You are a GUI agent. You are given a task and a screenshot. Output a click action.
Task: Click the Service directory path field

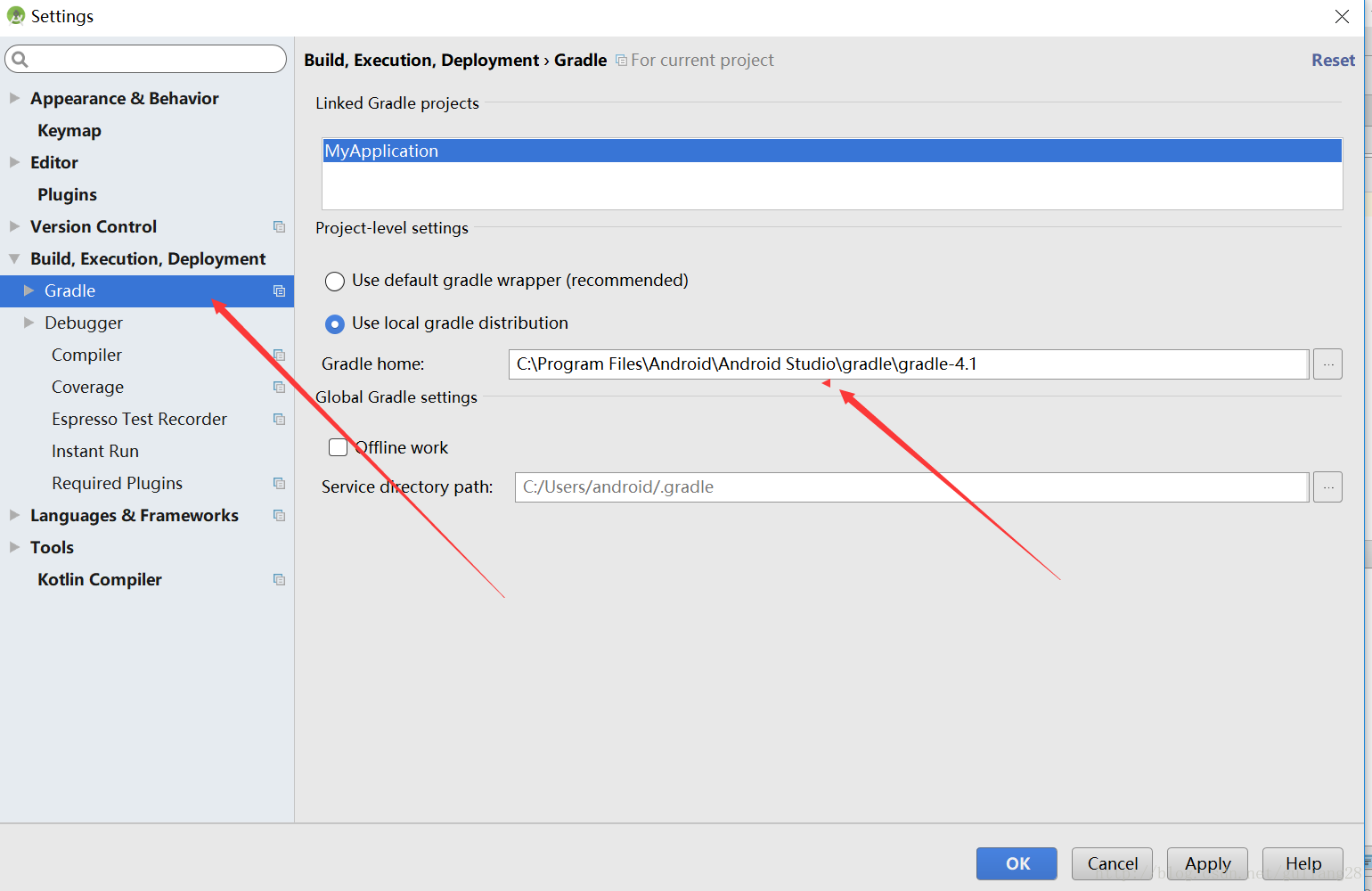(x=912, y=487)
